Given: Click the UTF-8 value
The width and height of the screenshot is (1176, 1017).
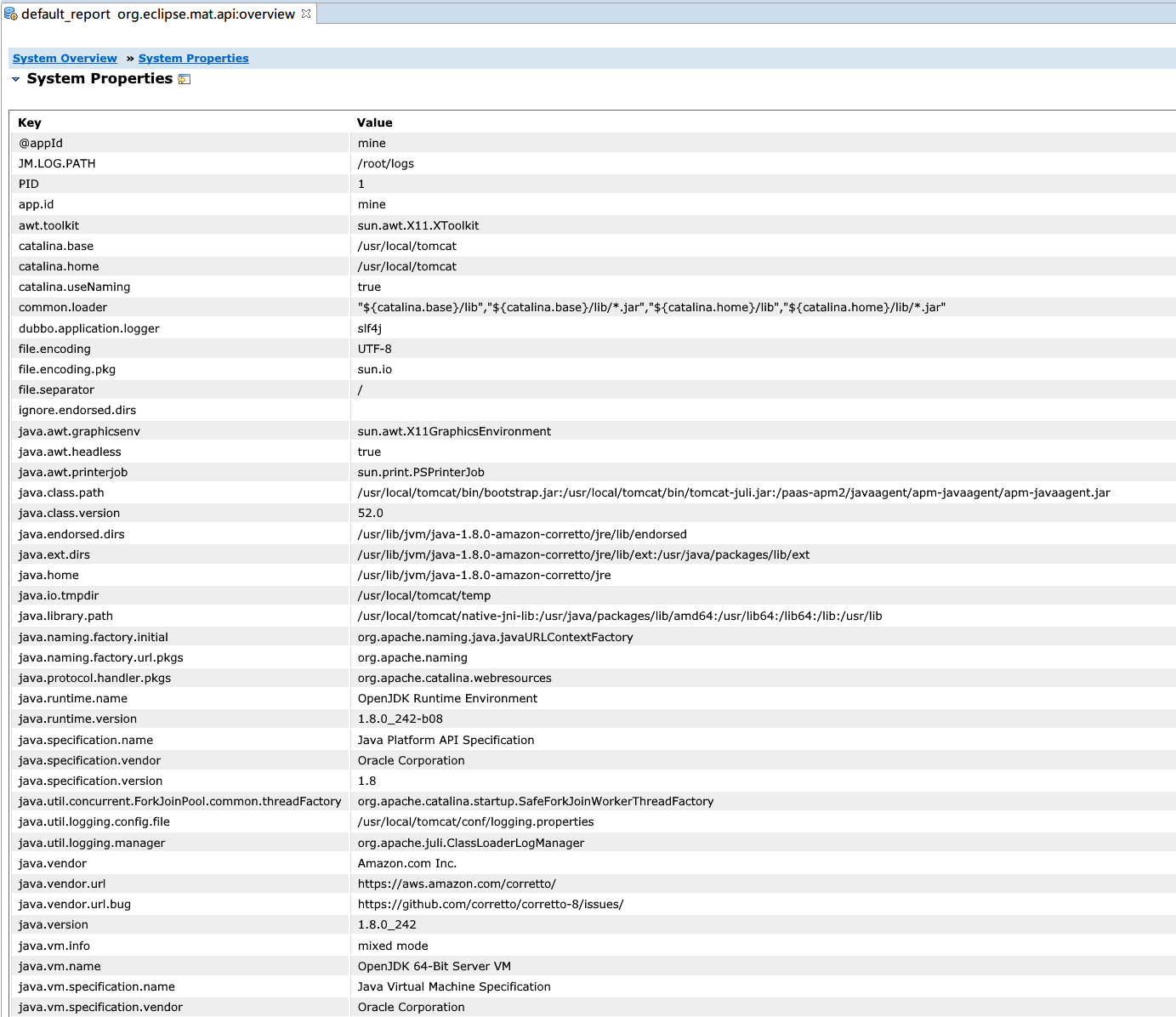Looking at the screenshot, I should 375,349.
